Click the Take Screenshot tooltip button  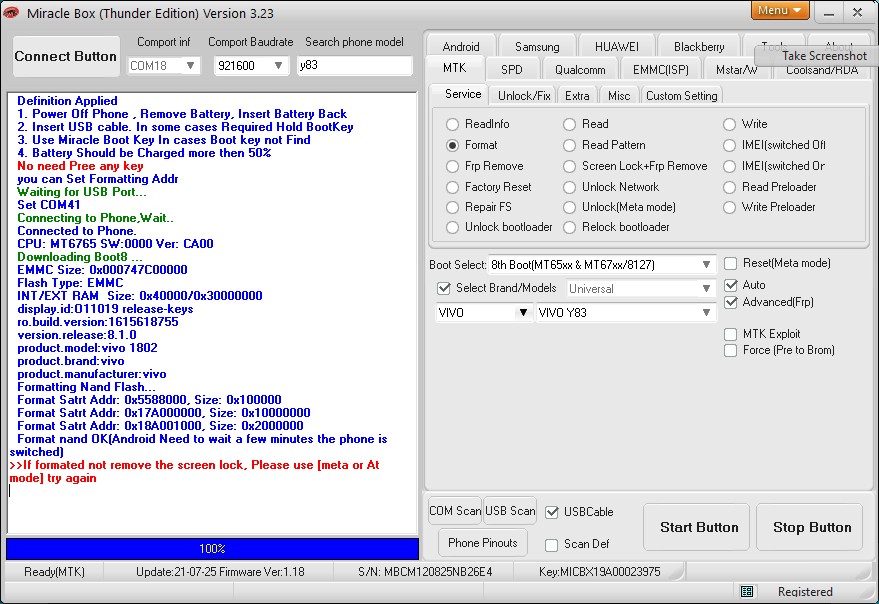point(817,56)
